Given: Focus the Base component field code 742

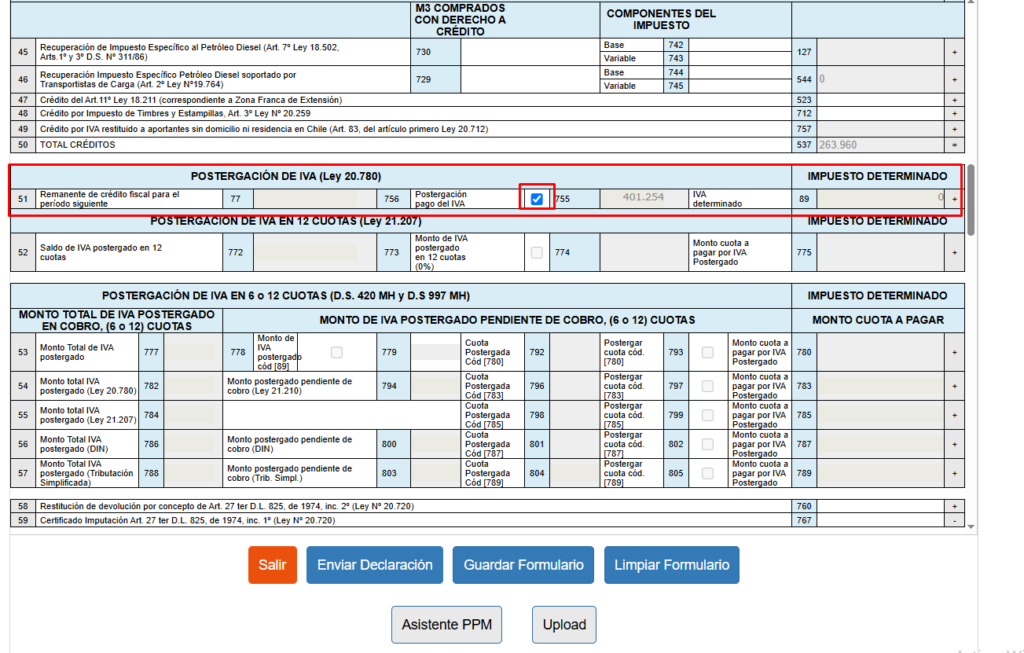Looking at the screenshot, I should coord(739,45).
